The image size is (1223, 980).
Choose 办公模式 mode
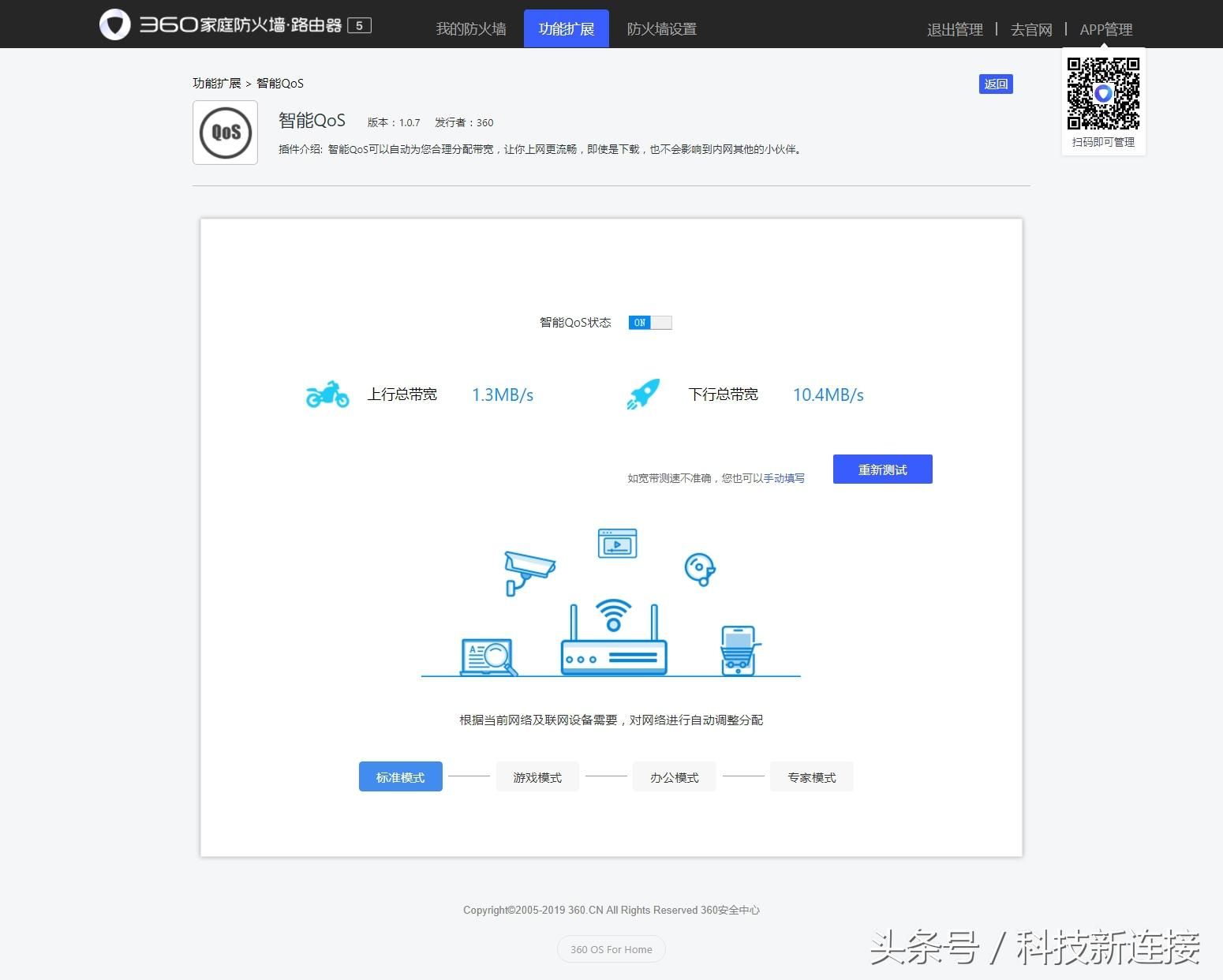675,777
